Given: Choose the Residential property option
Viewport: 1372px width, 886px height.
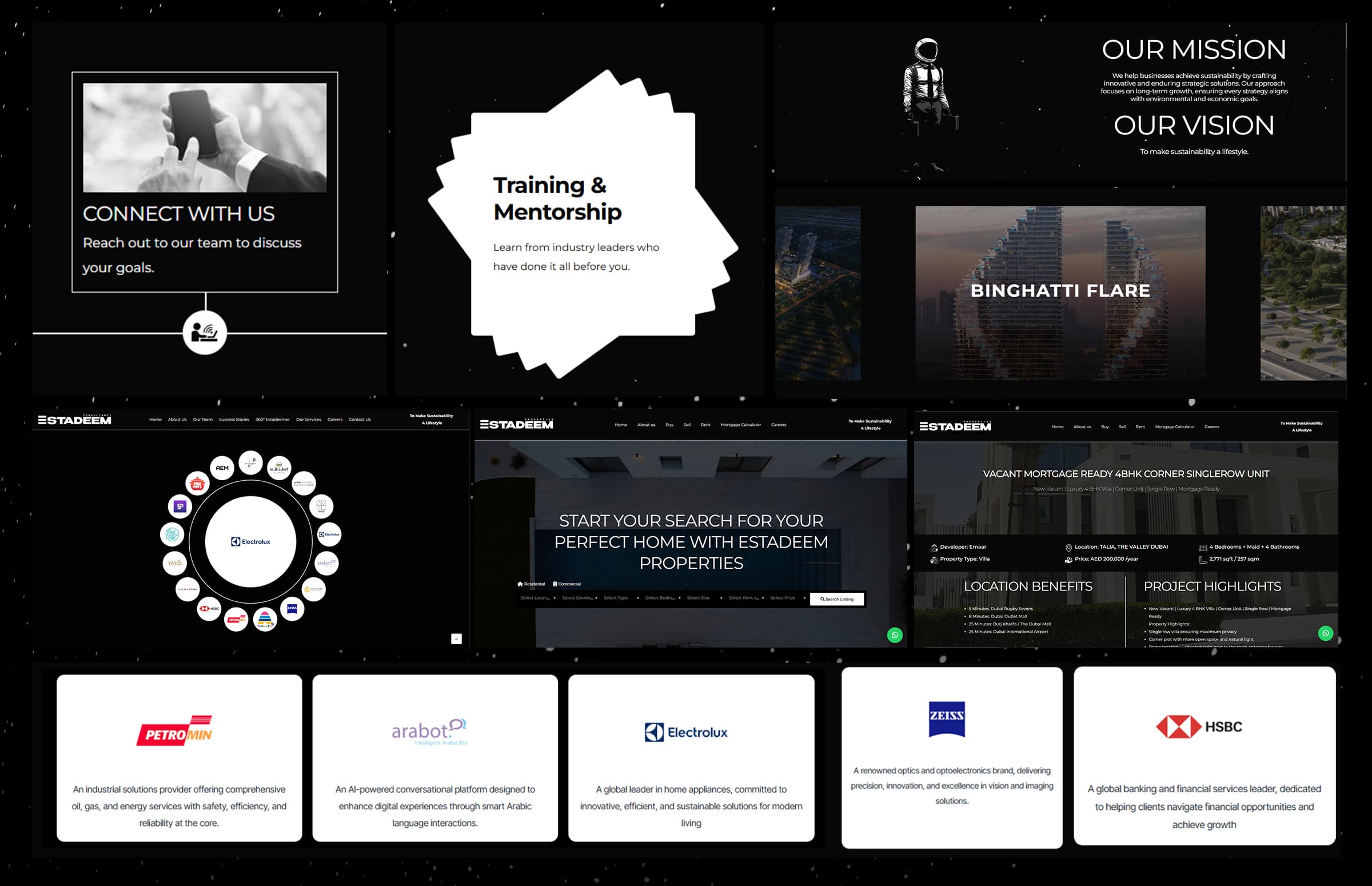Looking at the screenshot, I should pyautogui.click(x=531, y=584).
